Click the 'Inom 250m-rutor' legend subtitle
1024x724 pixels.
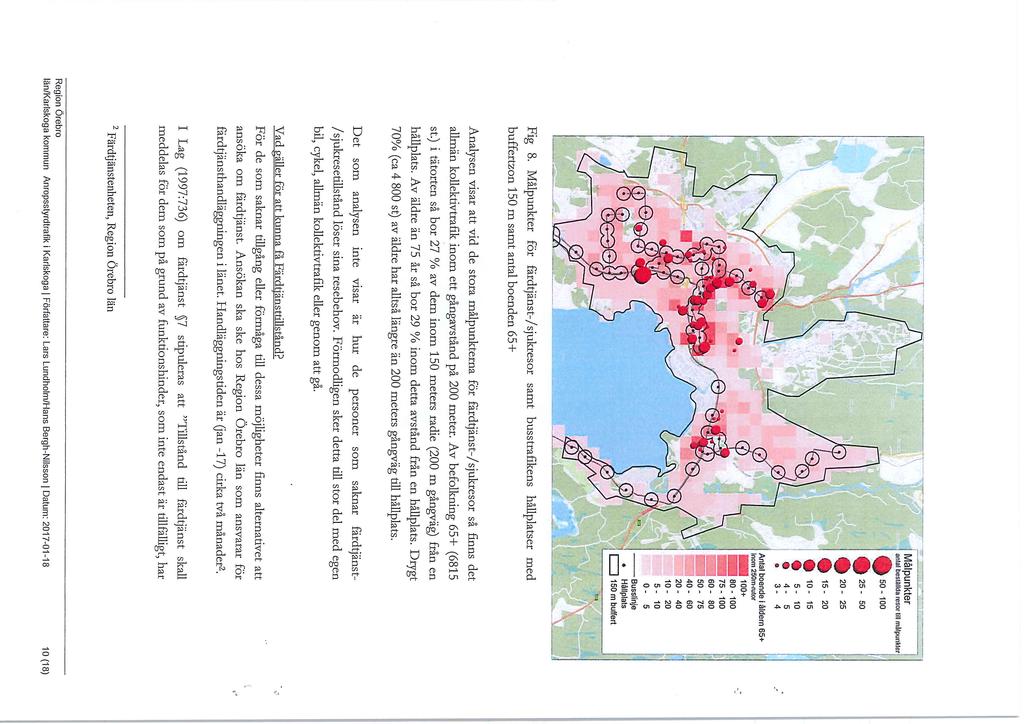pyautogui.click(x=753, y=577)
